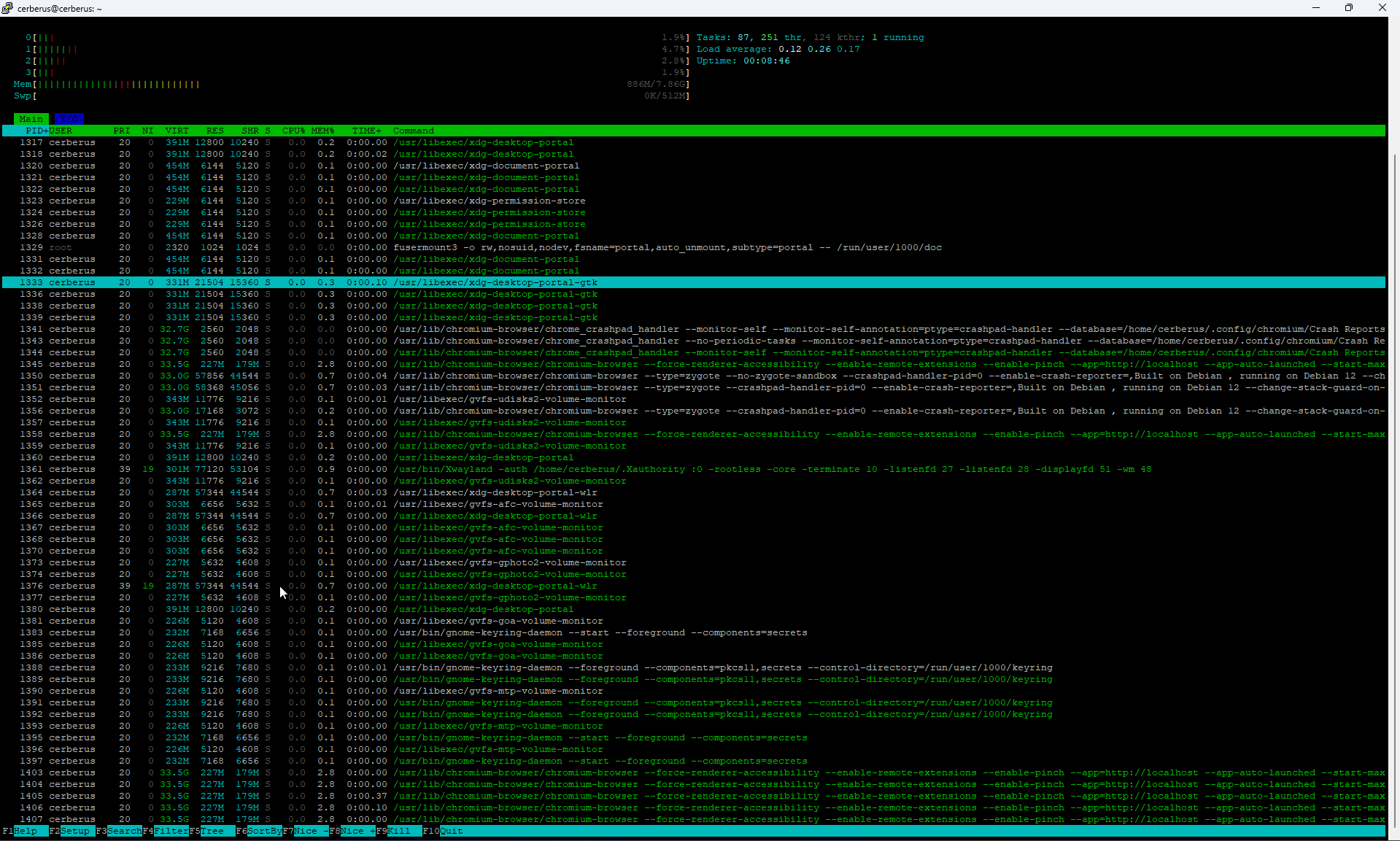1400x841 pixels.
Task: Select the root fusermount3 process PID 1329
Action: 693,247
